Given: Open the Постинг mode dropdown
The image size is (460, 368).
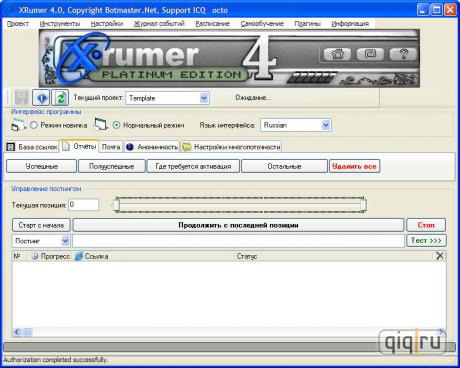Looking at the screenshot, I should click(65, 241).
